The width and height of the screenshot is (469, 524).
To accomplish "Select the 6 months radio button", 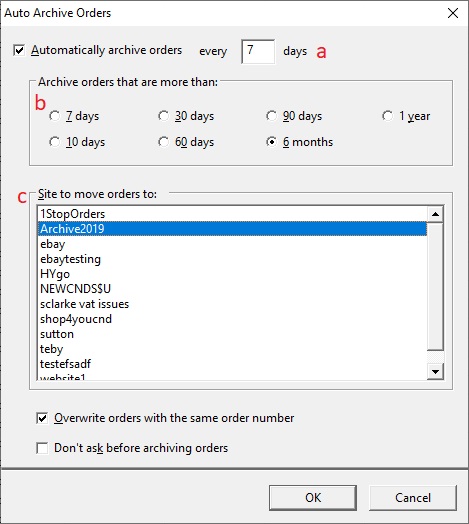I will tap(271, 142).
